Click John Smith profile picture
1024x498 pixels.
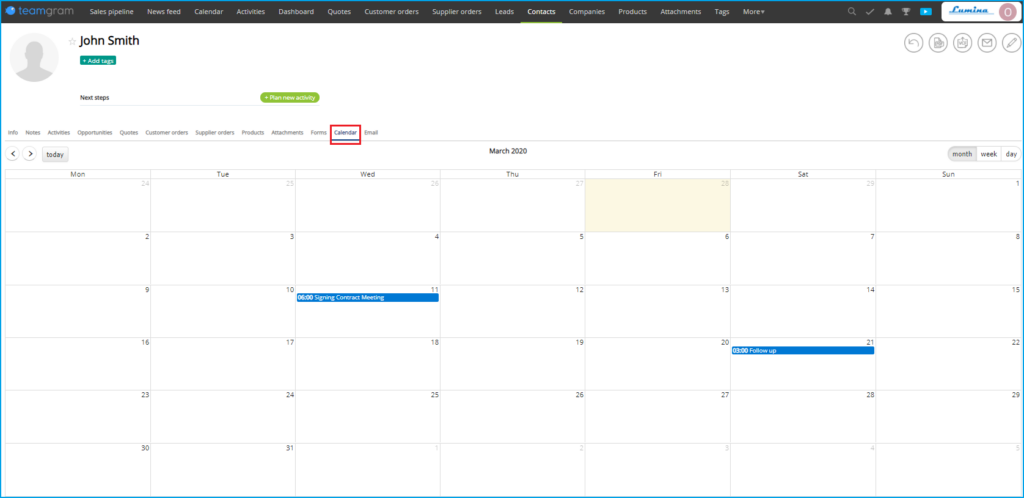click(34, 57)
